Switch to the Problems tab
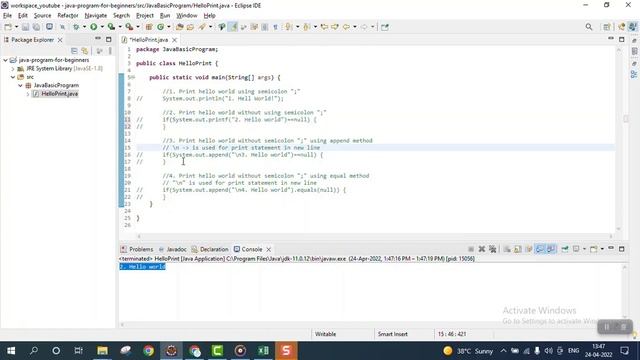The height and width of the screenshot is (360, 640). 137,249
